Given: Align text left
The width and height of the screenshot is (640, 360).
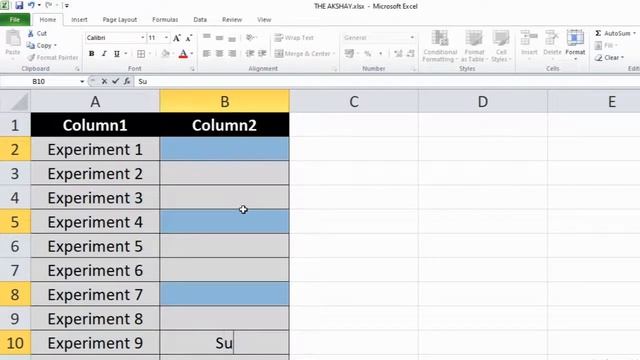Looking at the screenshot, I should tap(207, 53).
